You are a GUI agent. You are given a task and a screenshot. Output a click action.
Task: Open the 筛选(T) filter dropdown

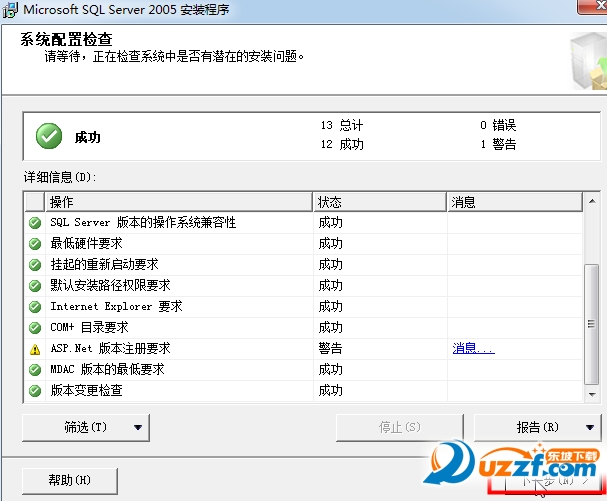(86, 427)
